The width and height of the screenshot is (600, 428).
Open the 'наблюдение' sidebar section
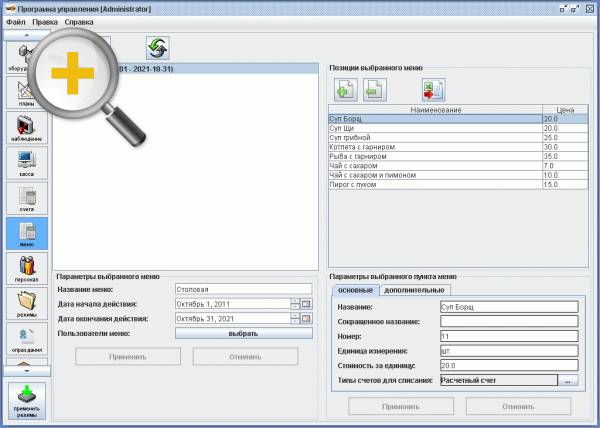coord(26,129)
